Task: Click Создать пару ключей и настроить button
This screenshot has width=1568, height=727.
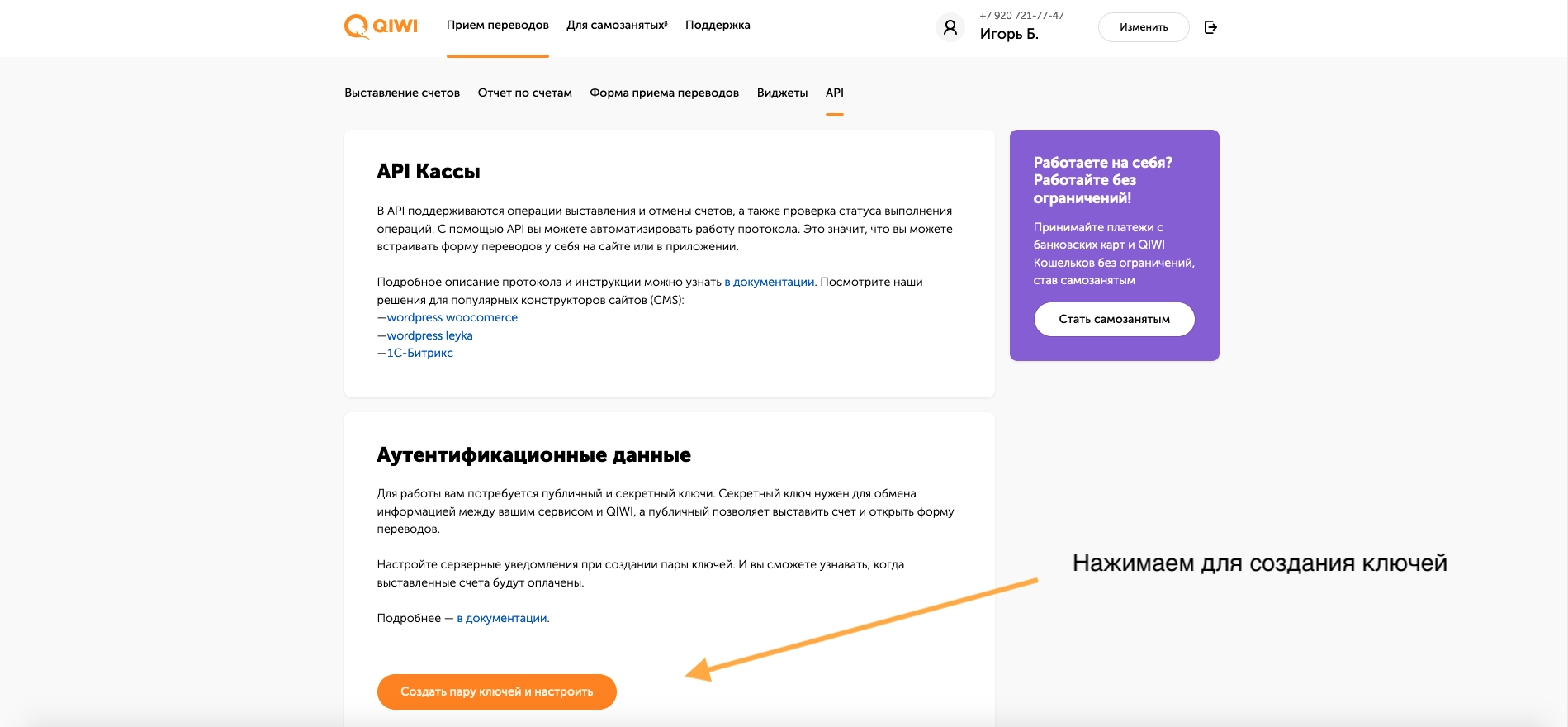Action: pos(497,691)
